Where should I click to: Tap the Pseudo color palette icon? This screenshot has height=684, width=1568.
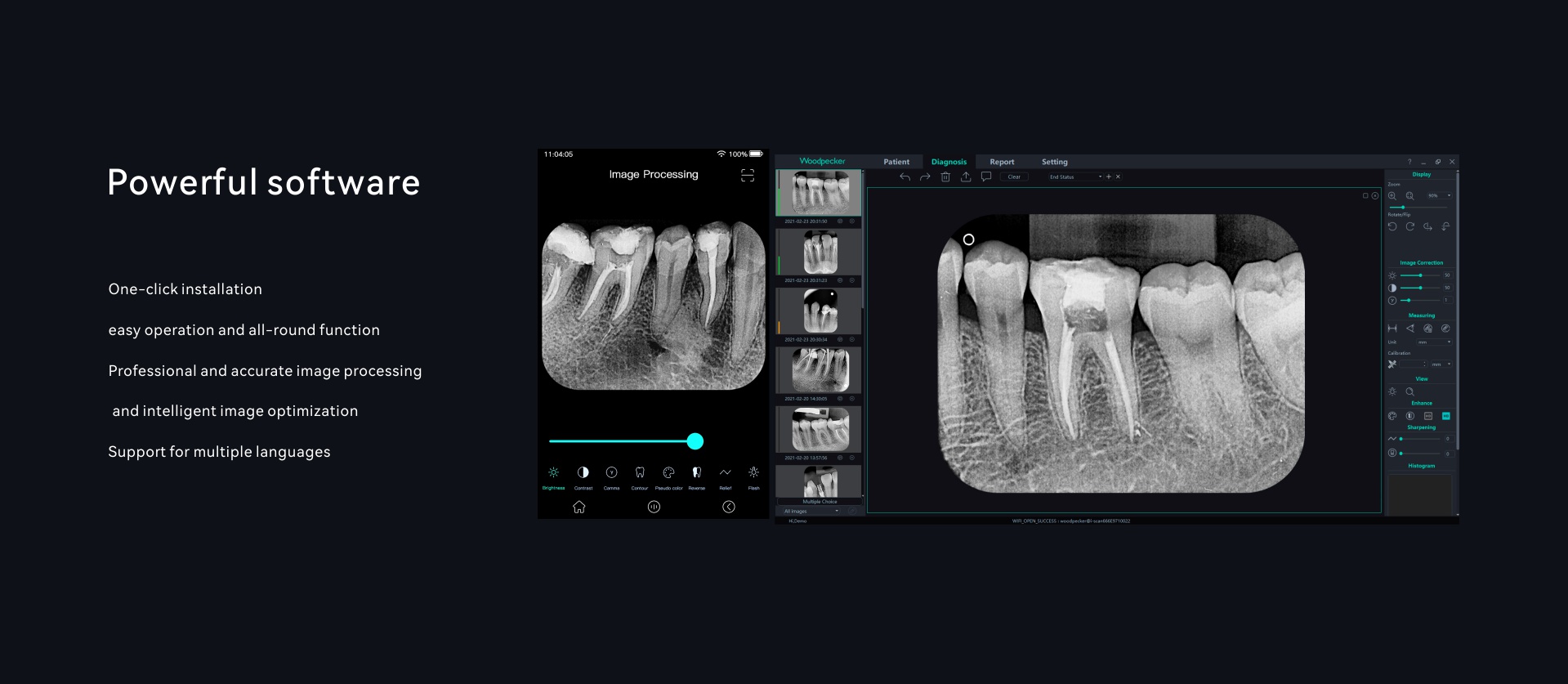tap(668, 473)
